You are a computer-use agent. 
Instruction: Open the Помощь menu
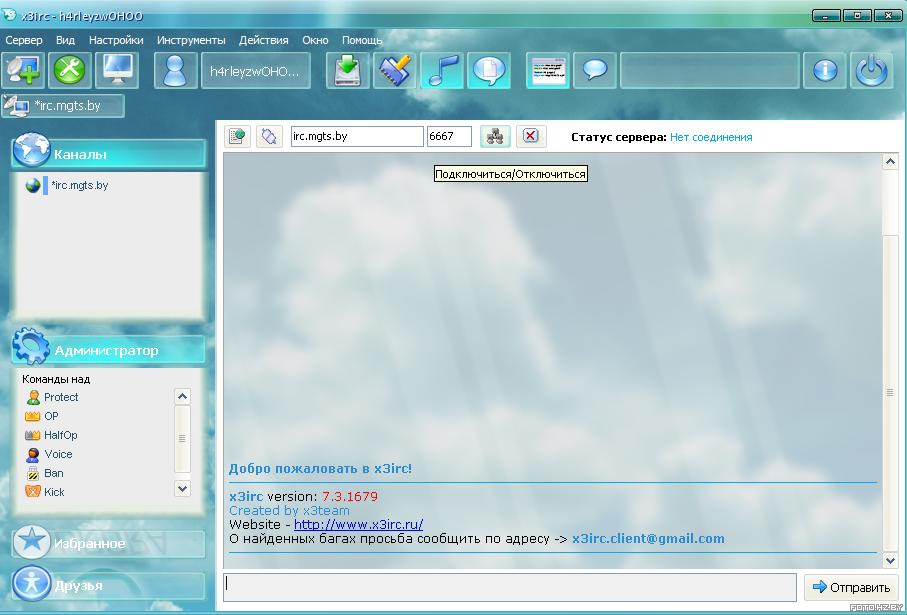click(x=362, y=40)
